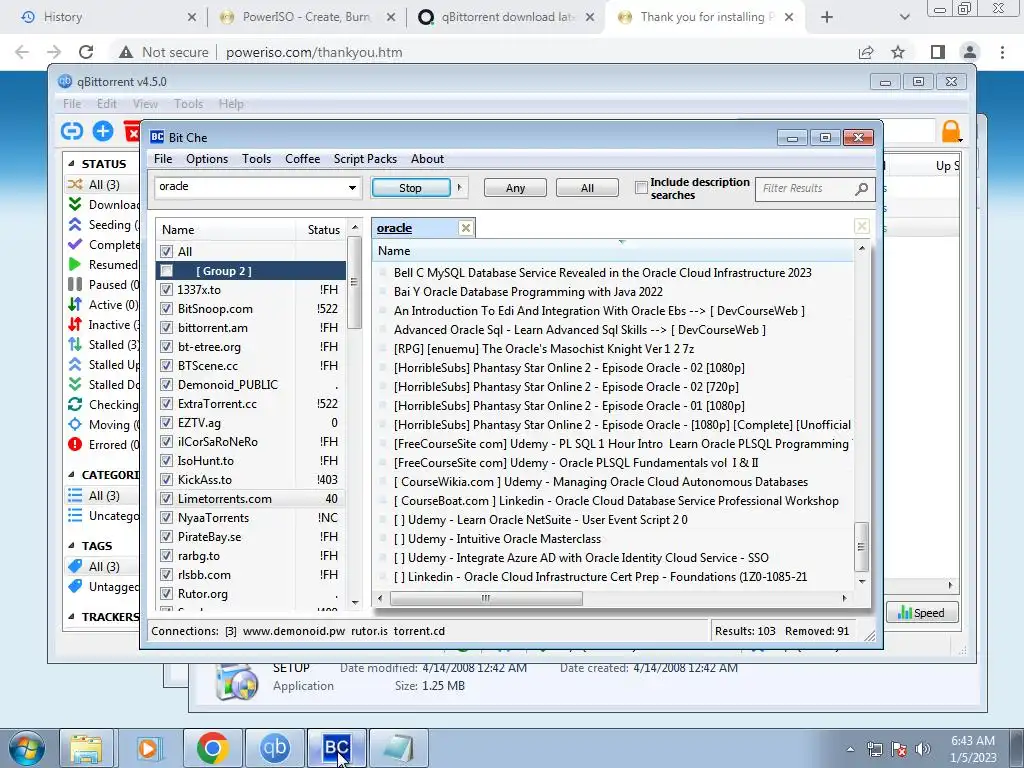Screen dimensions: 1024x768
Task: Click the qBittorrent add torrent link icon
Action: pos(72,131)
